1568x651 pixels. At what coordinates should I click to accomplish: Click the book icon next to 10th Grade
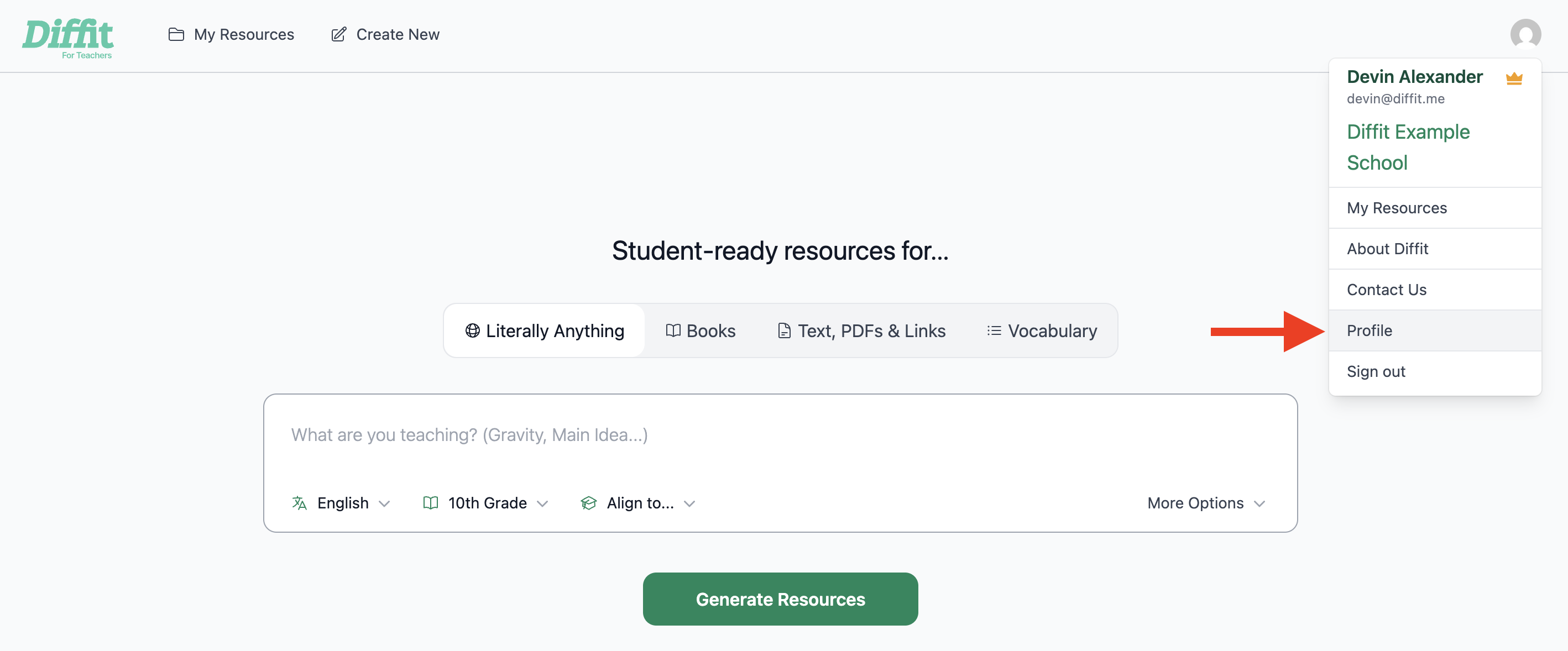click(430, 502)
